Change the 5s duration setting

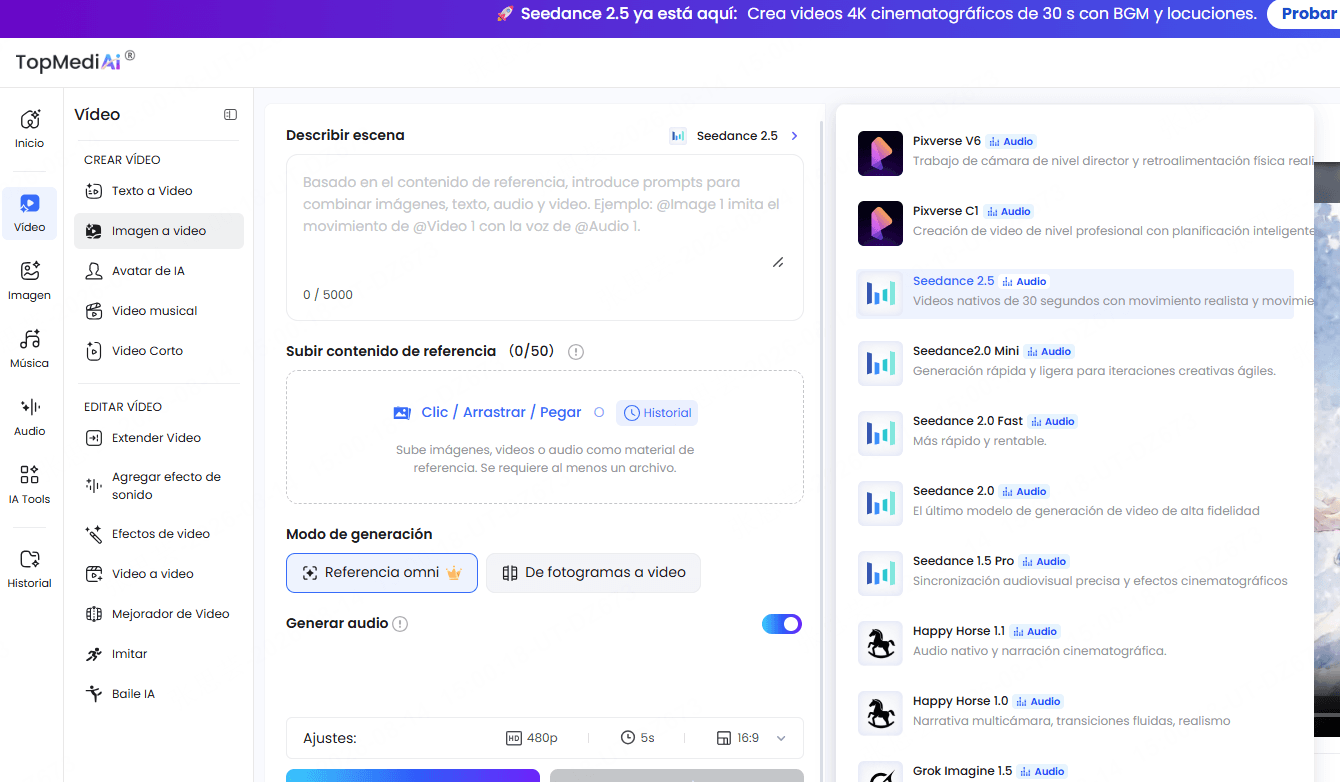pyautogui.click(x=637, y=738)
